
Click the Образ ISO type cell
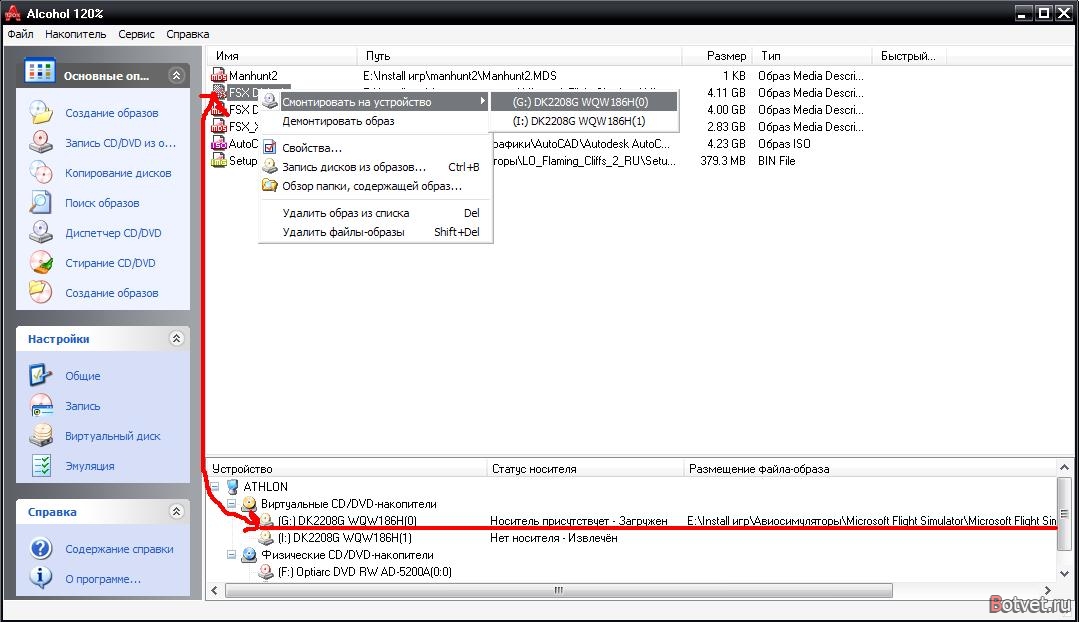click(x=784, y=144)
